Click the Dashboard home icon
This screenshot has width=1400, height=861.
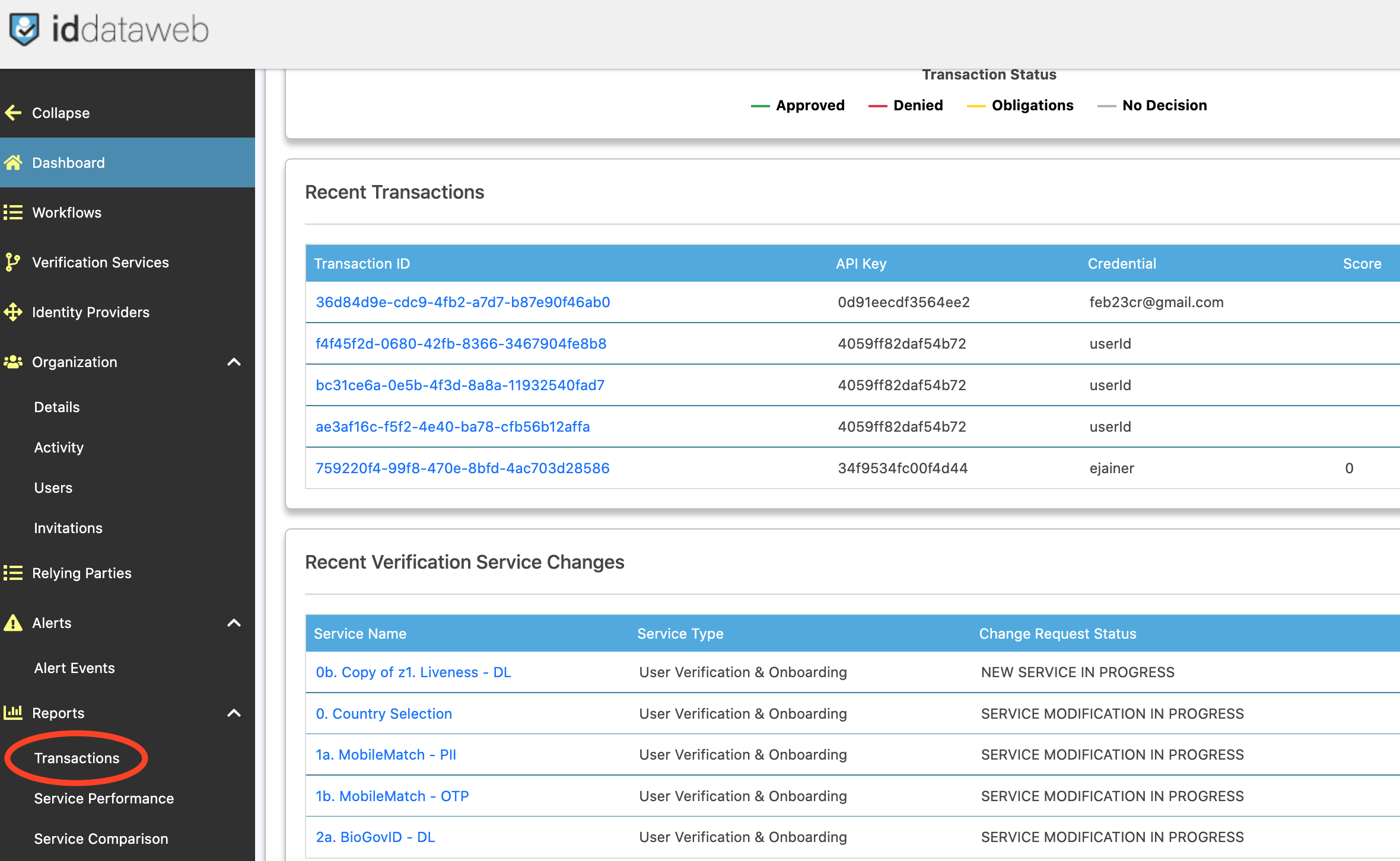pos(13,162)
